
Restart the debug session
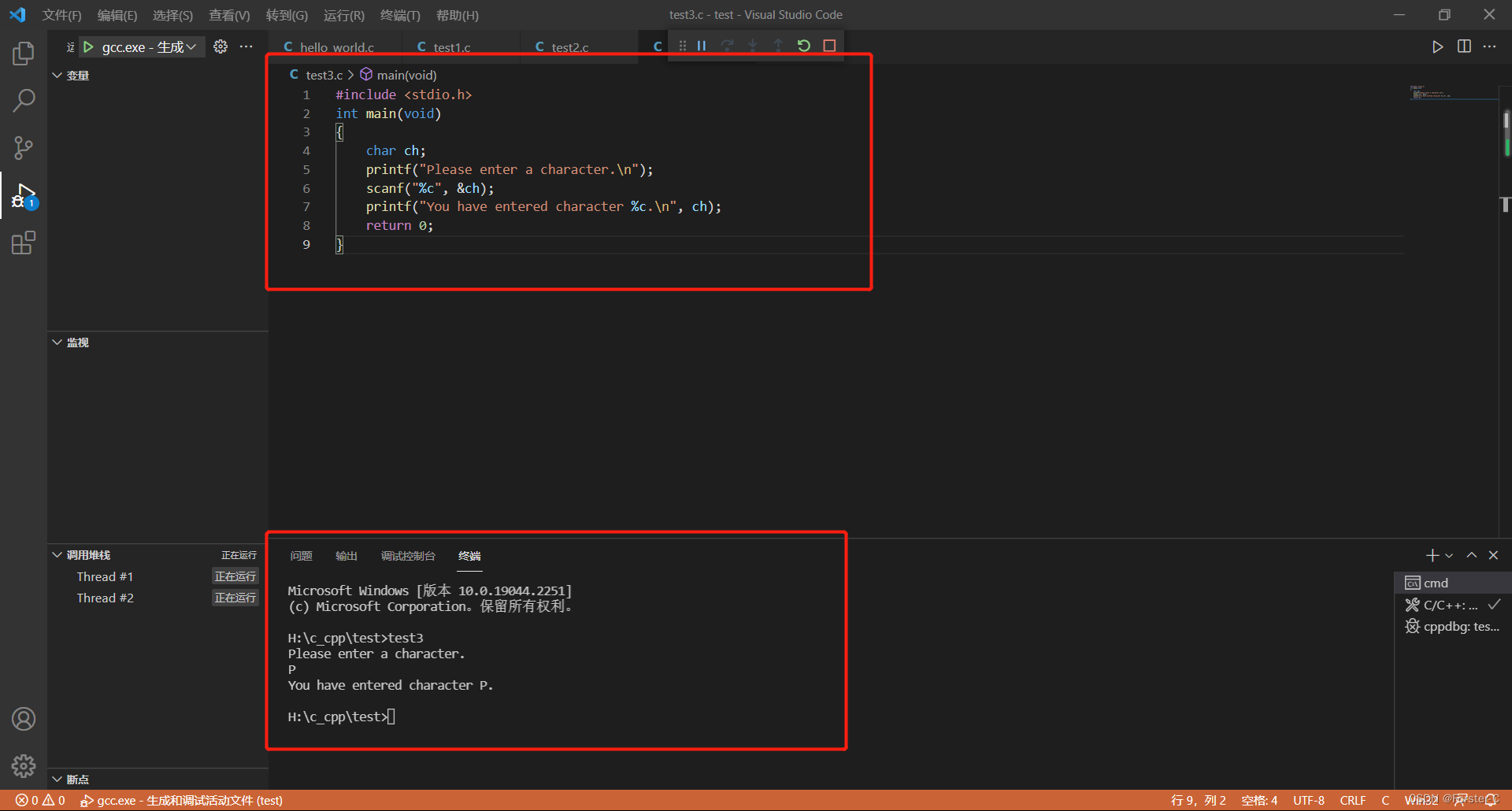(x=803, y=46)
